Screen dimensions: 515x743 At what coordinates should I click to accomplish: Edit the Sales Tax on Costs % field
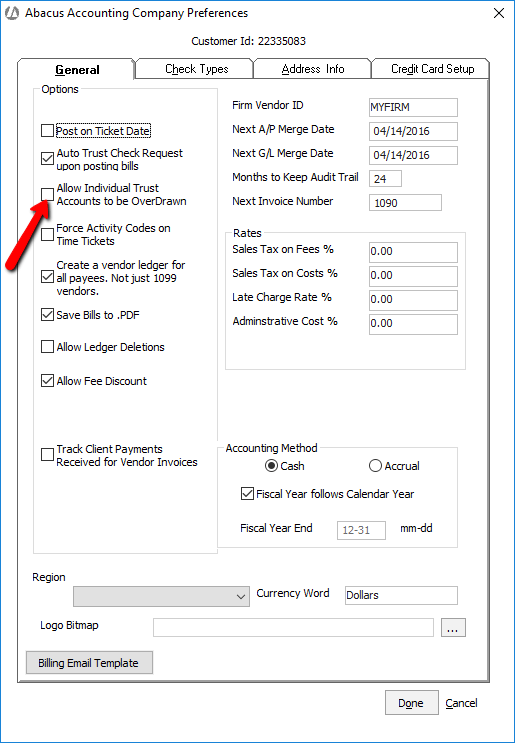tap(413, 276)
